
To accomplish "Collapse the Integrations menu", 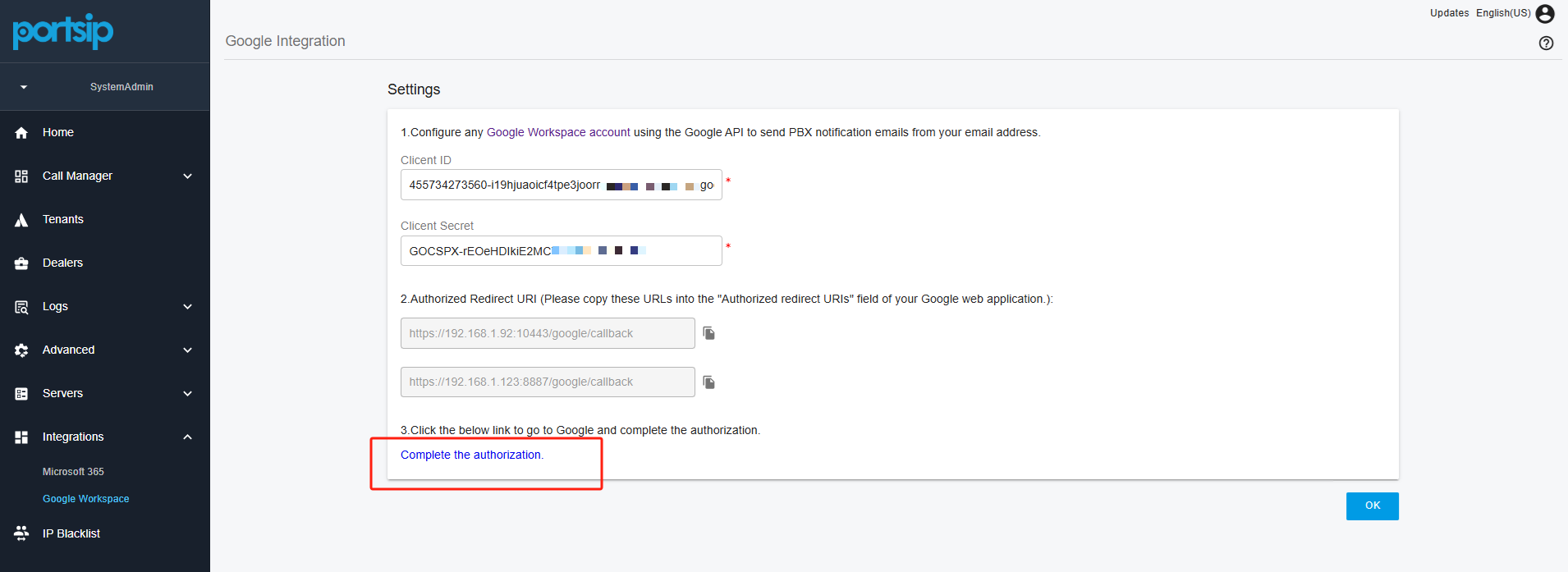I will pyautogui.click(x=187, y=437).
